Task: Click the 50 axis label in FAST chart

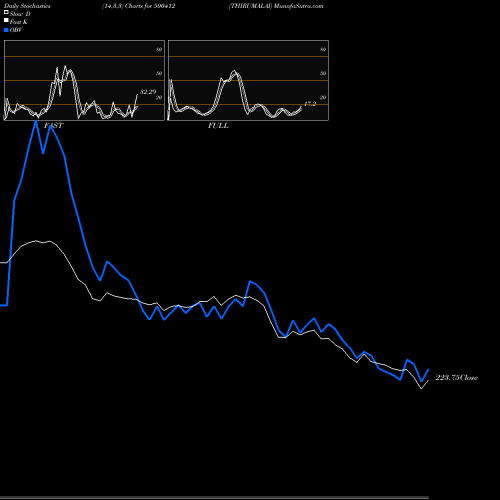Action: pos(159,73)
